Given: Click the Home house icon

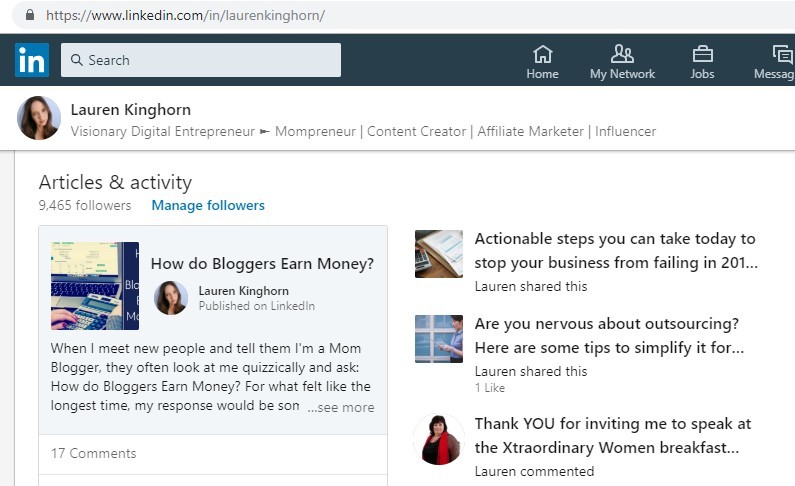Looking at the screenshot, I should click(543, 54).
